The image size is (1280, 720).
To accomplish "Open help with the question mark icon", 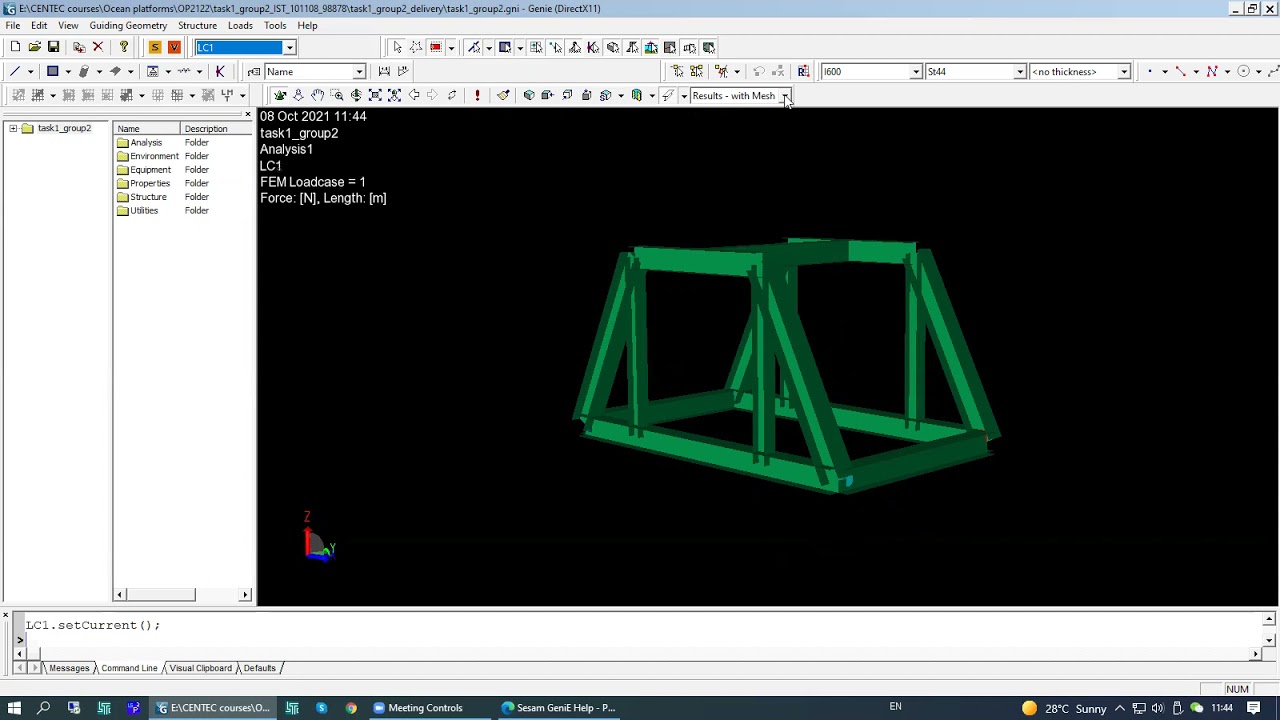I will coord(123,47).
